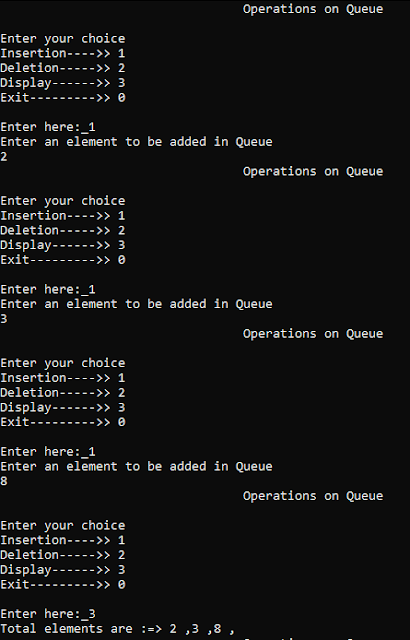410x640 pixels.
Task: Click the entered value 2 below the first add prompt
Action: [4, 157]
